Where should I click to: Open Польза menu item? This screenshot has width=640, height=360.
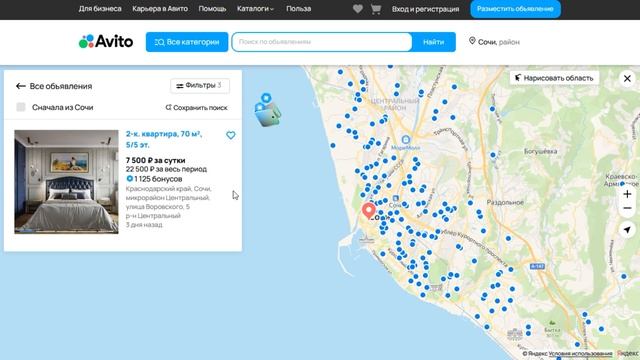click(298, 9)
